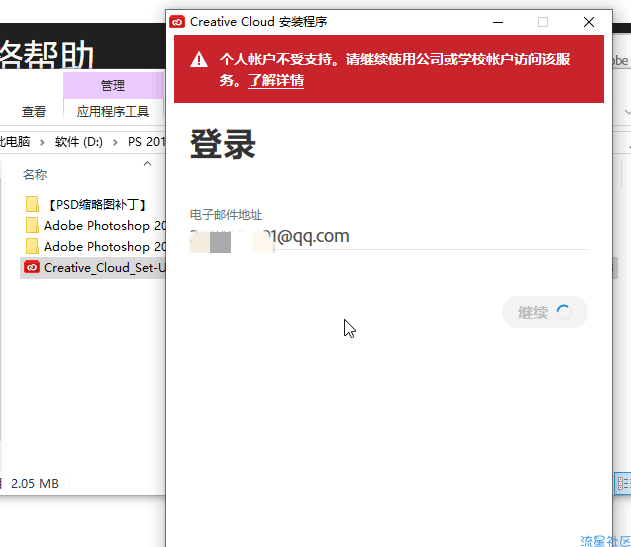Click the sort arrow above 名称 column
631x547 pixels.
coord(148,163)
